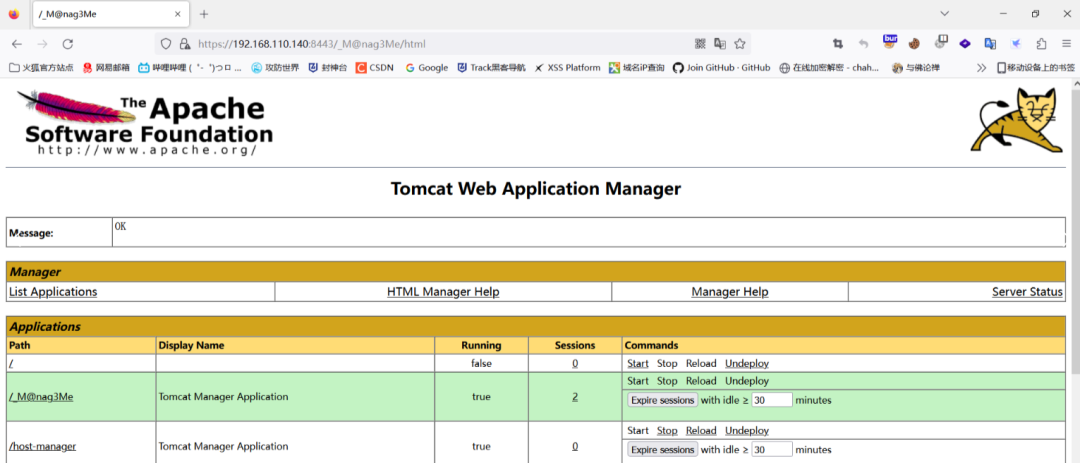
Task: Select the /_M@nag3Me browser tab
Action: point(110,14)
